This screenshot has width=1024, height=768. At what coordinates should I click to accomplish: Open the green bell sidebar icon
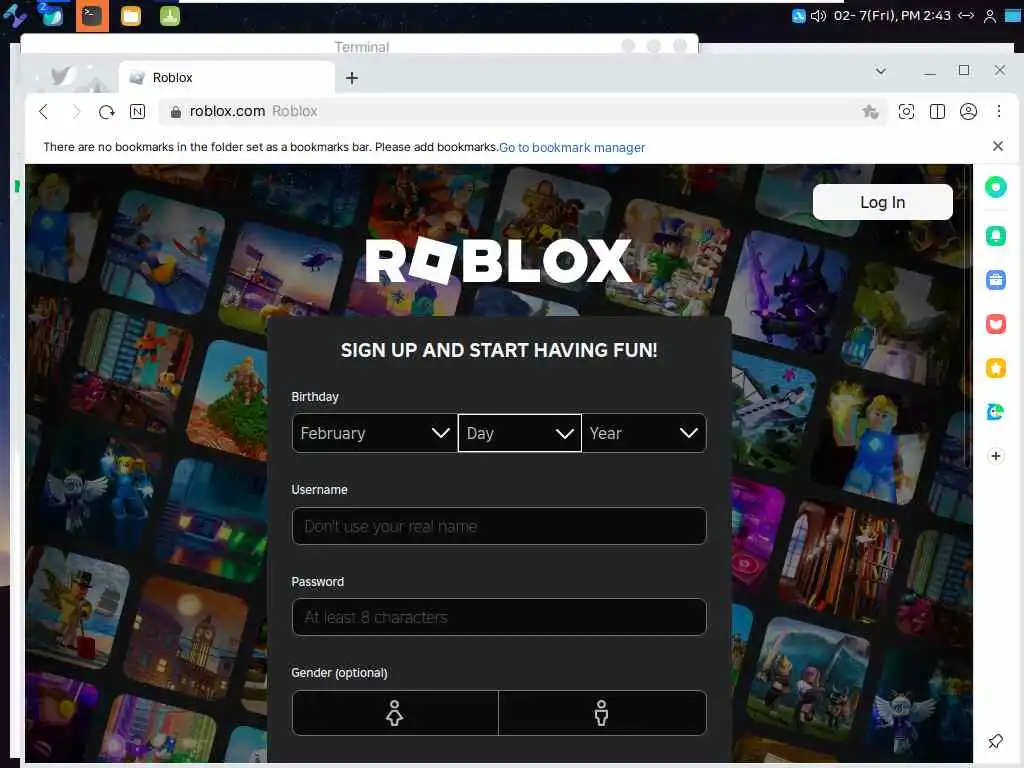[995, 236]
